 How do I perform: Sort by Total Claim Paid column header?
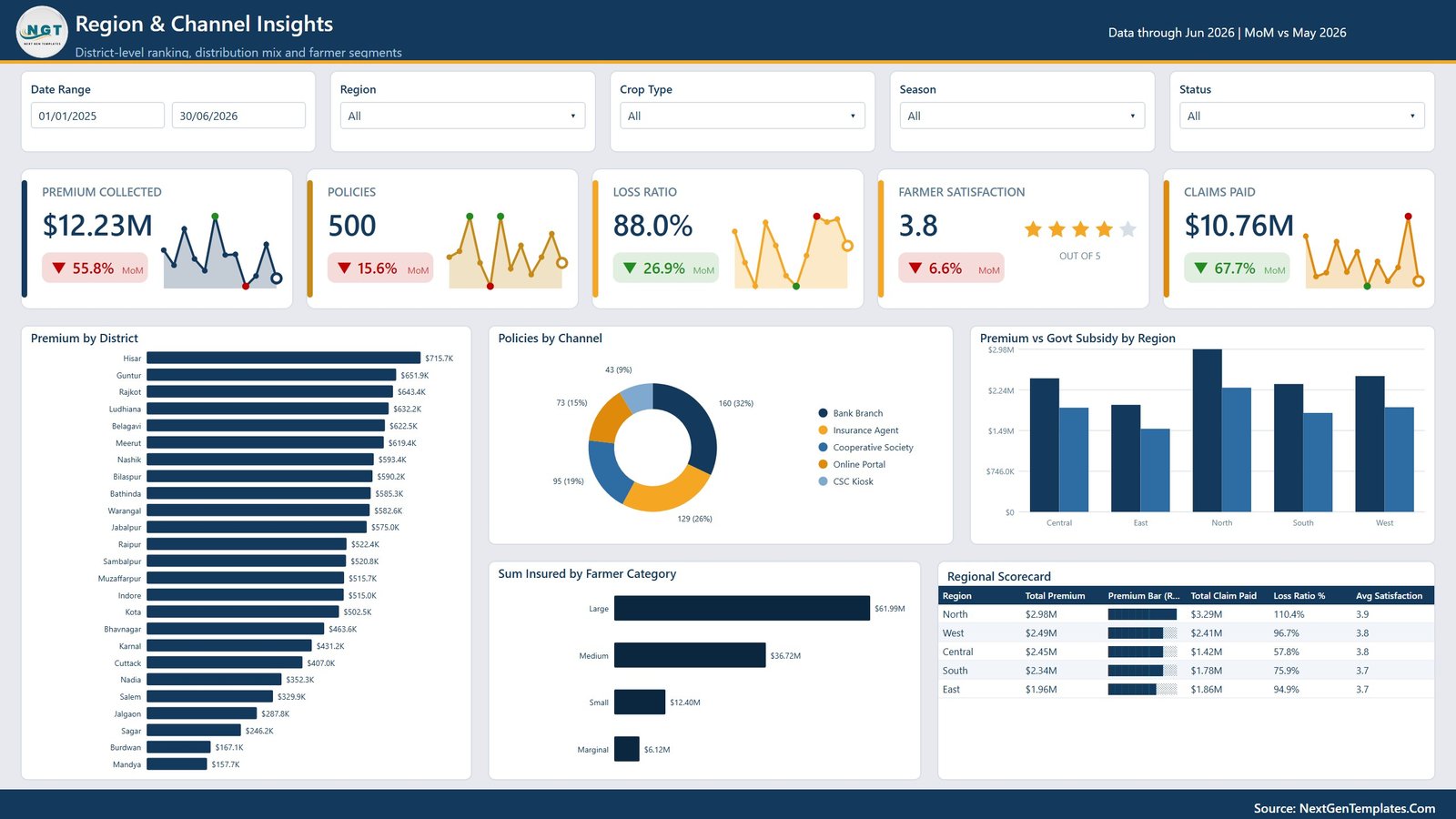click(x=1223, y=596)
